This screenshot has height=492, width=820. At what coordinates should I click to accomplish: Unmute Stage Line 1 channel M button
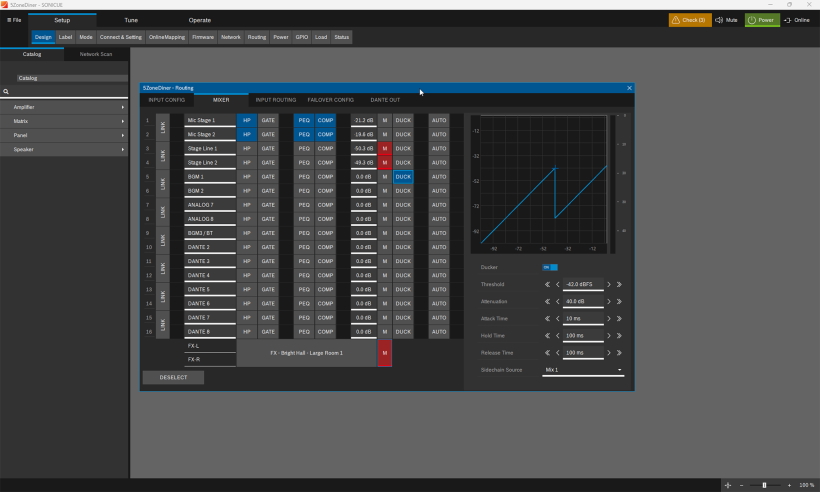click(385, 148)
